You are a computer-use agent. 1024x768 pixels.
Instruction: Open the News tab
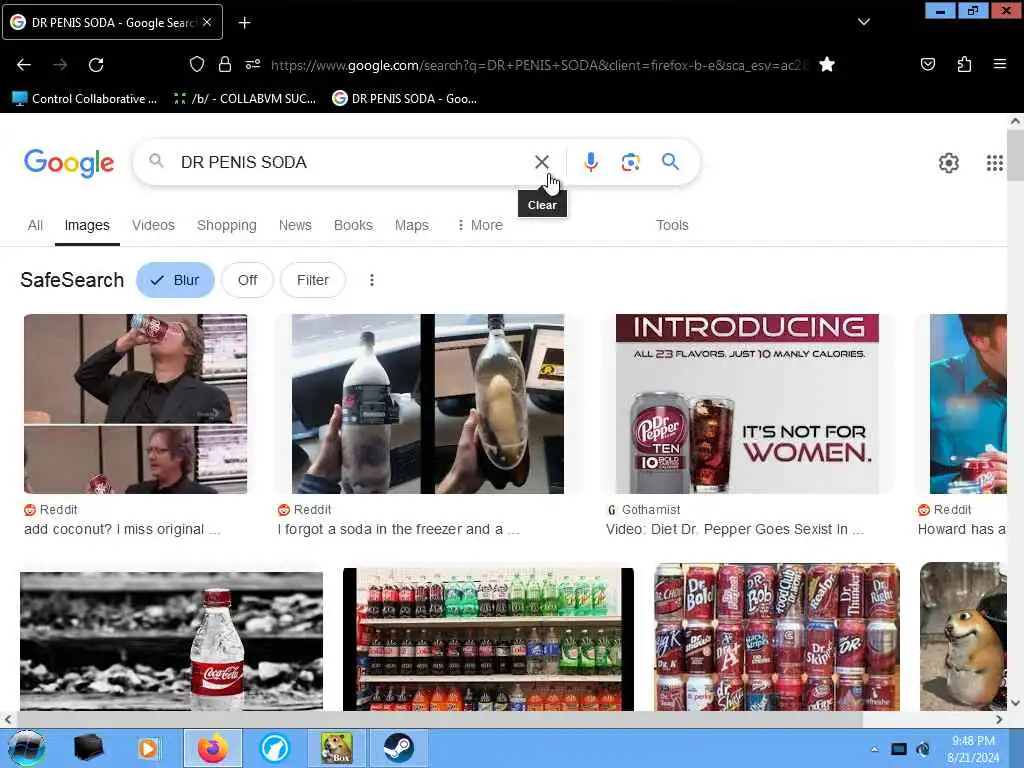point(295,225)
